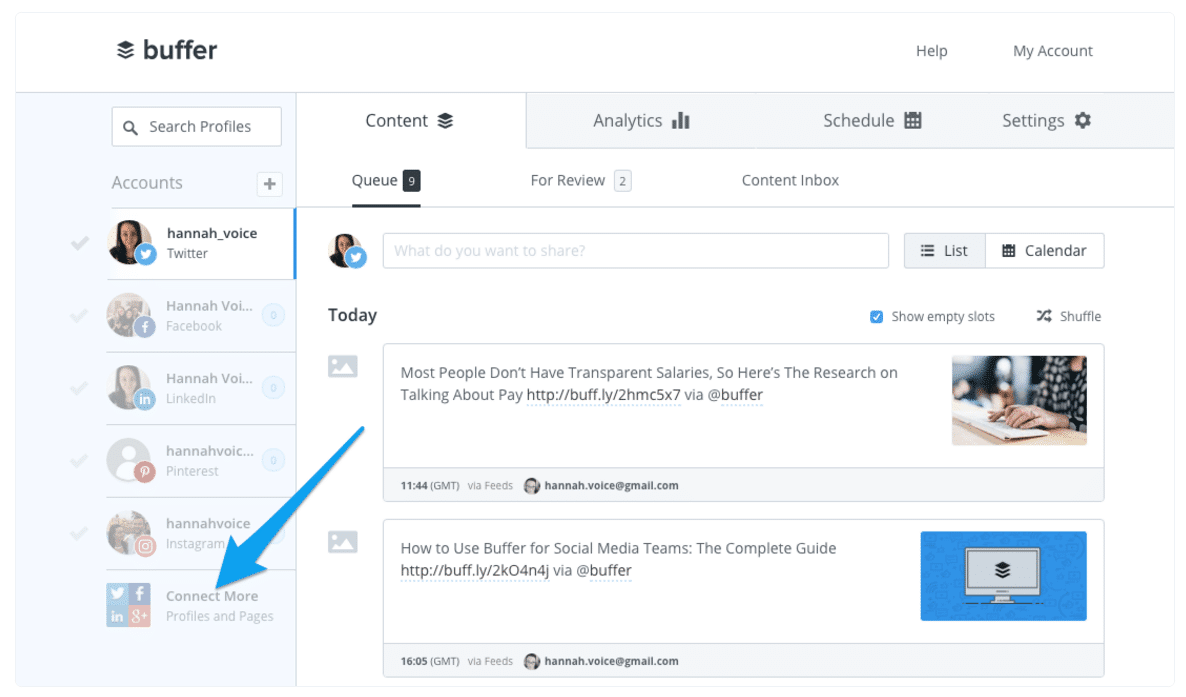This screenshot has width=1186, height=697.
Task: Toggle checkmark beside Pinterest account
Action: click(79, 460)
